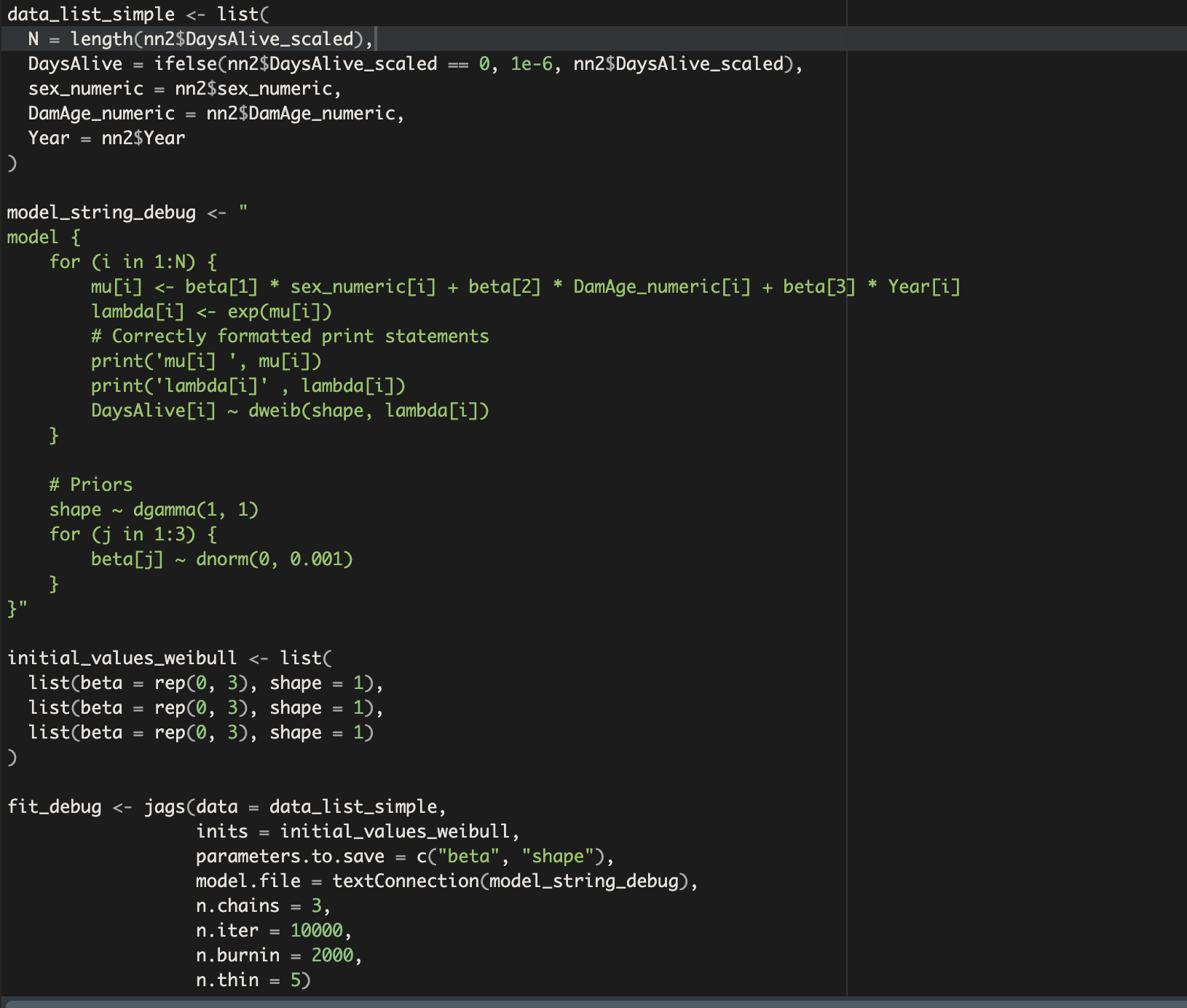Click 'nn2$DamAge_numeric' in the data list
The height and width of the screenshot is (1008, 1187).
click(x=301, y=113)
